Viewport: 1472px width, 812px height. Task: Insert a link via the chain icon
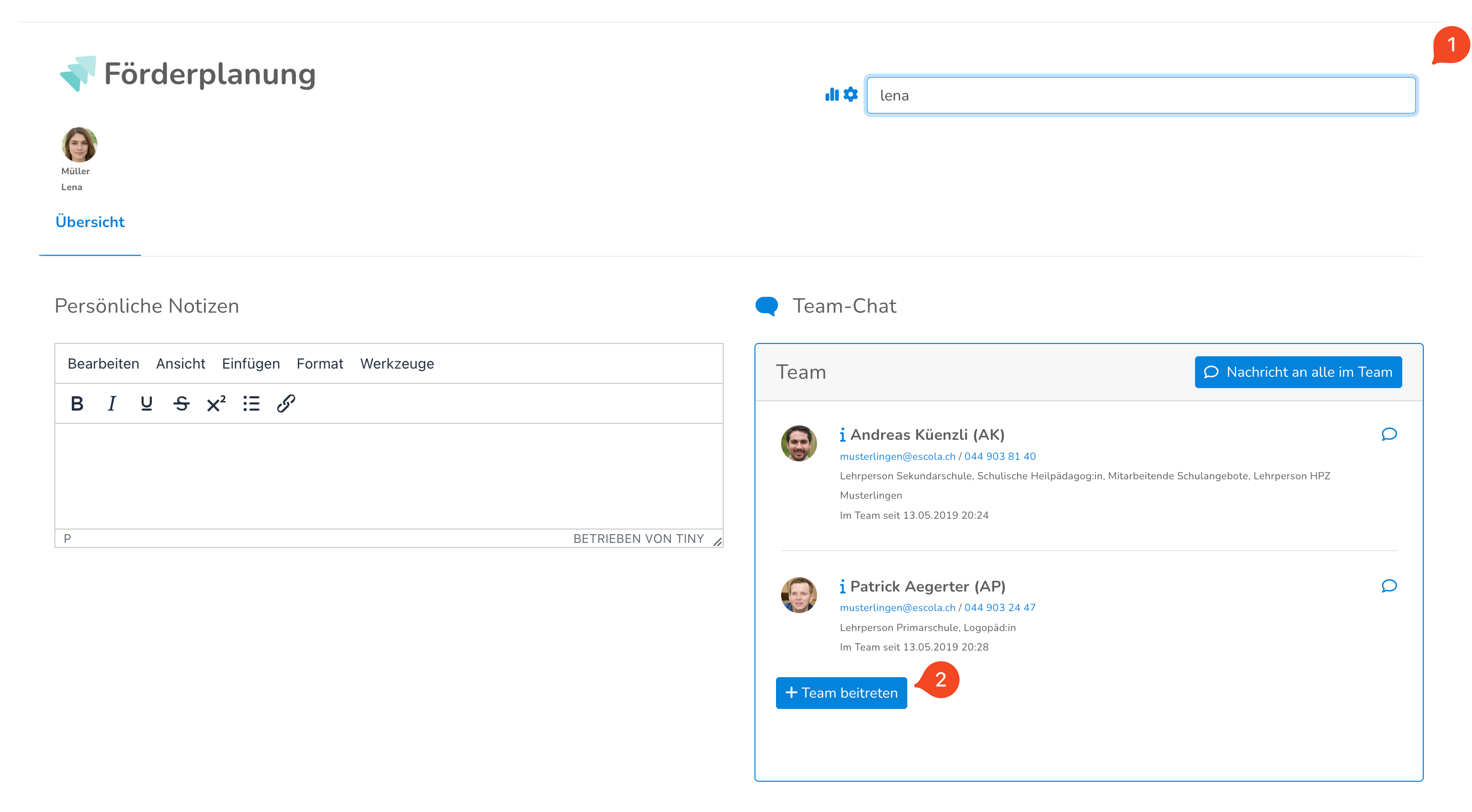point(286,404)
